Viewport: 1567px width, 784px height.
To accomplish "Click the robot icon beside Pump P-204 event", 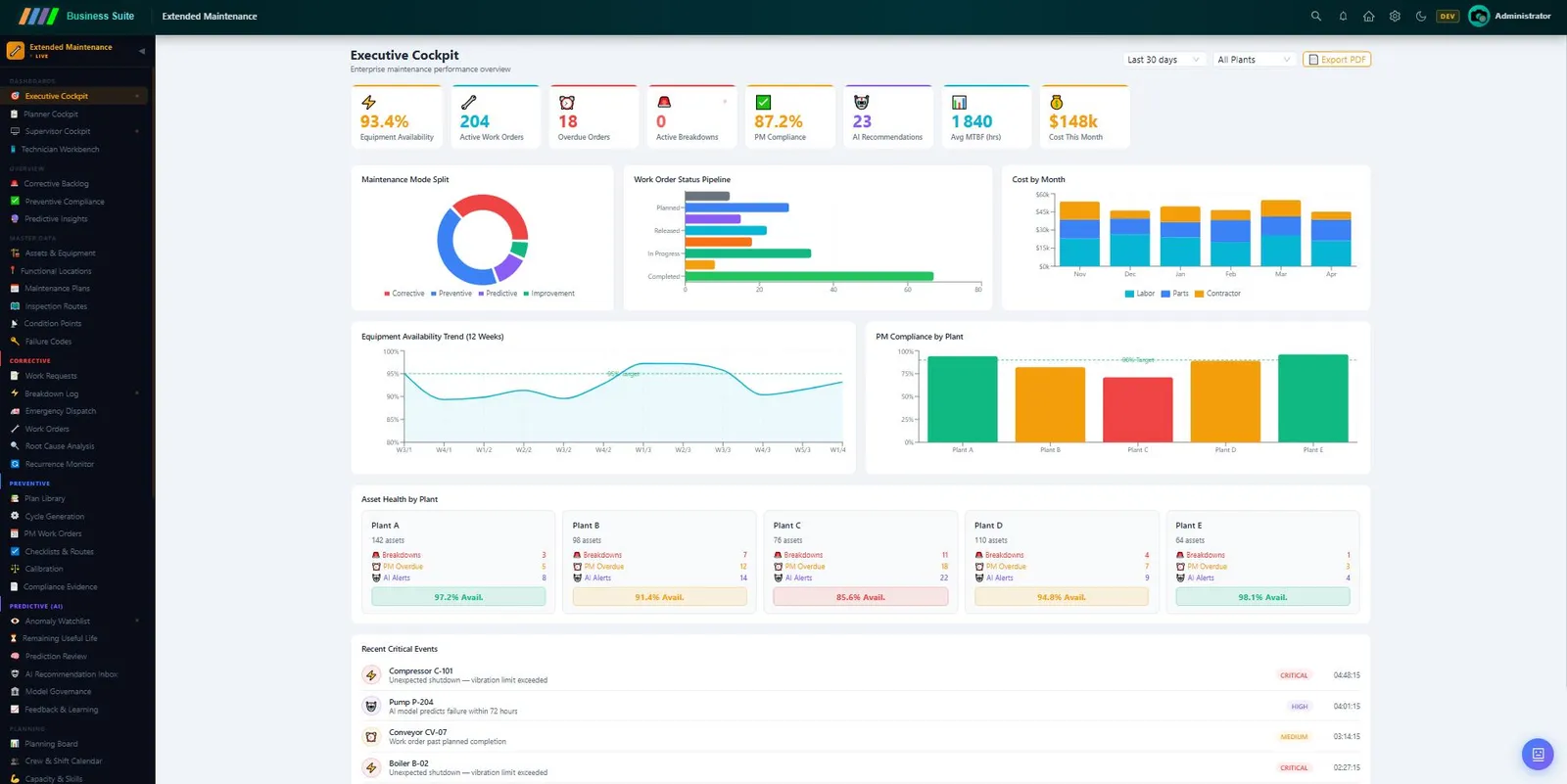I will click(x=371, y=706).
